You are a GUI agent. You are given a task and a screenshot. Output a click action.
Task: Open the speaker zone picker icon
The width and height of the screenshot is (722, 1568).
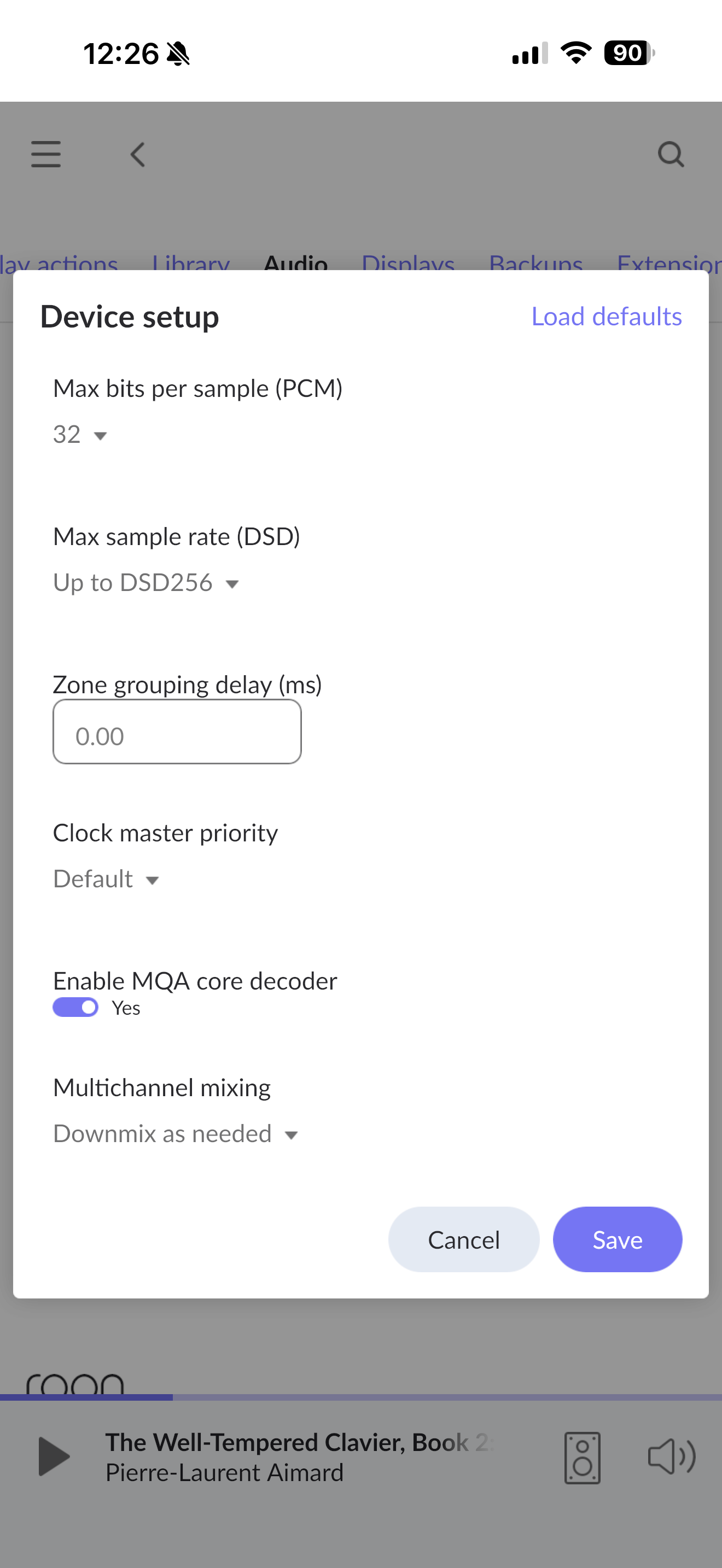582,1457
